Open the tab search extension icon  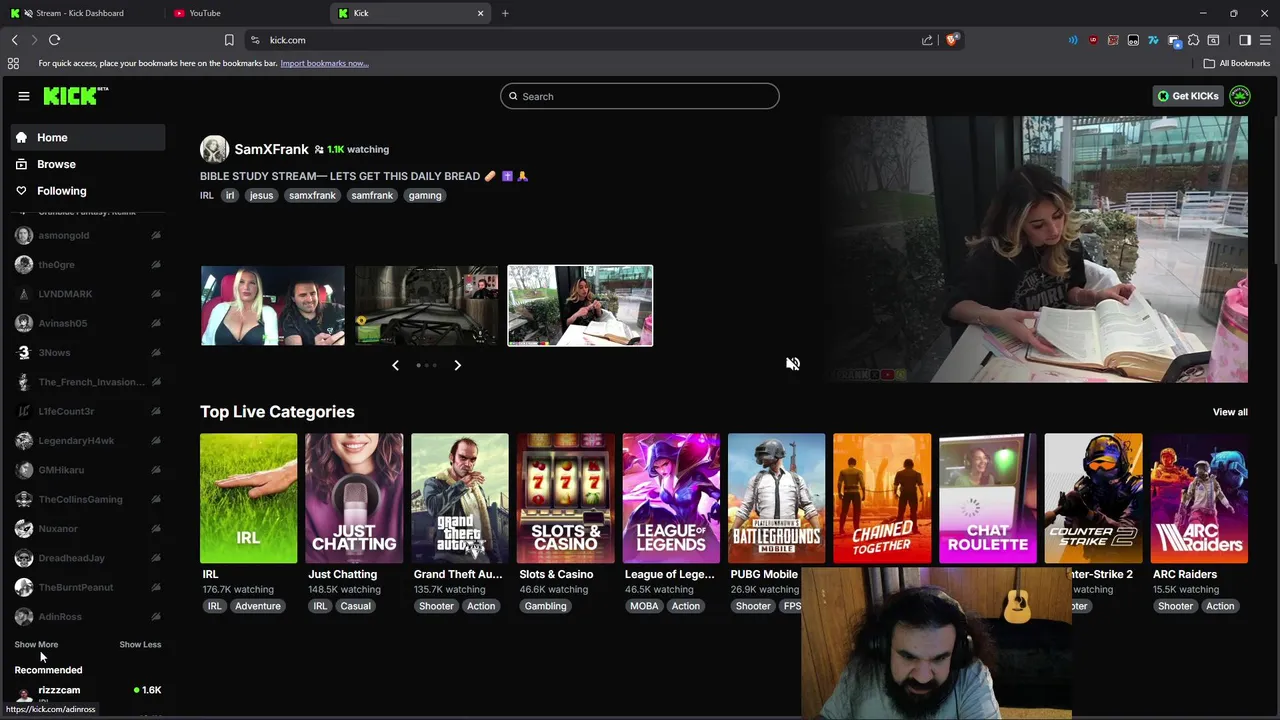[x=1213, y=40]
